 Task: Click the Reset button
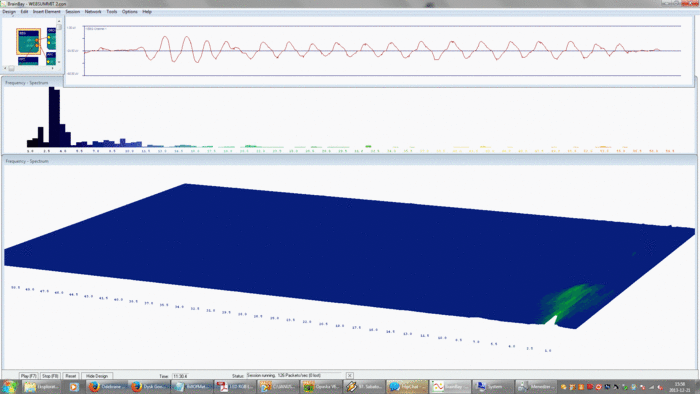(71, 376)
